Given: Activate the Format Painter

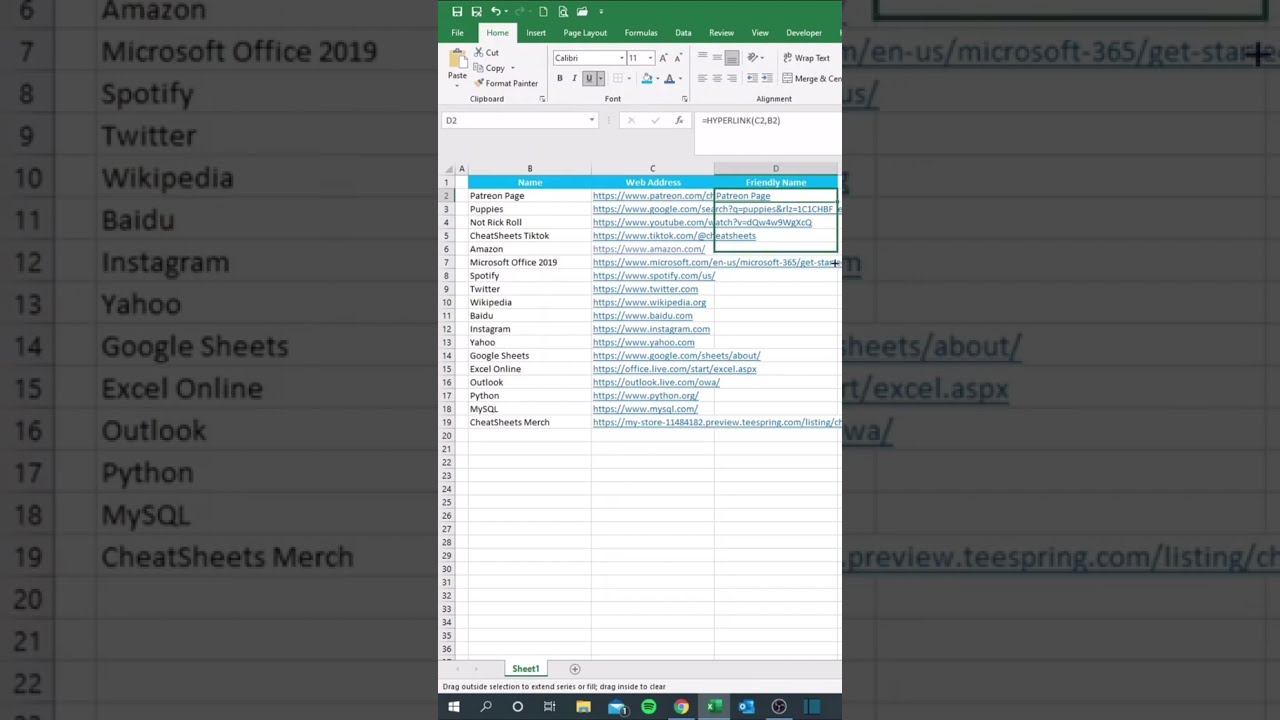Looking at the screenshot, I should click(x=506, y=83).
